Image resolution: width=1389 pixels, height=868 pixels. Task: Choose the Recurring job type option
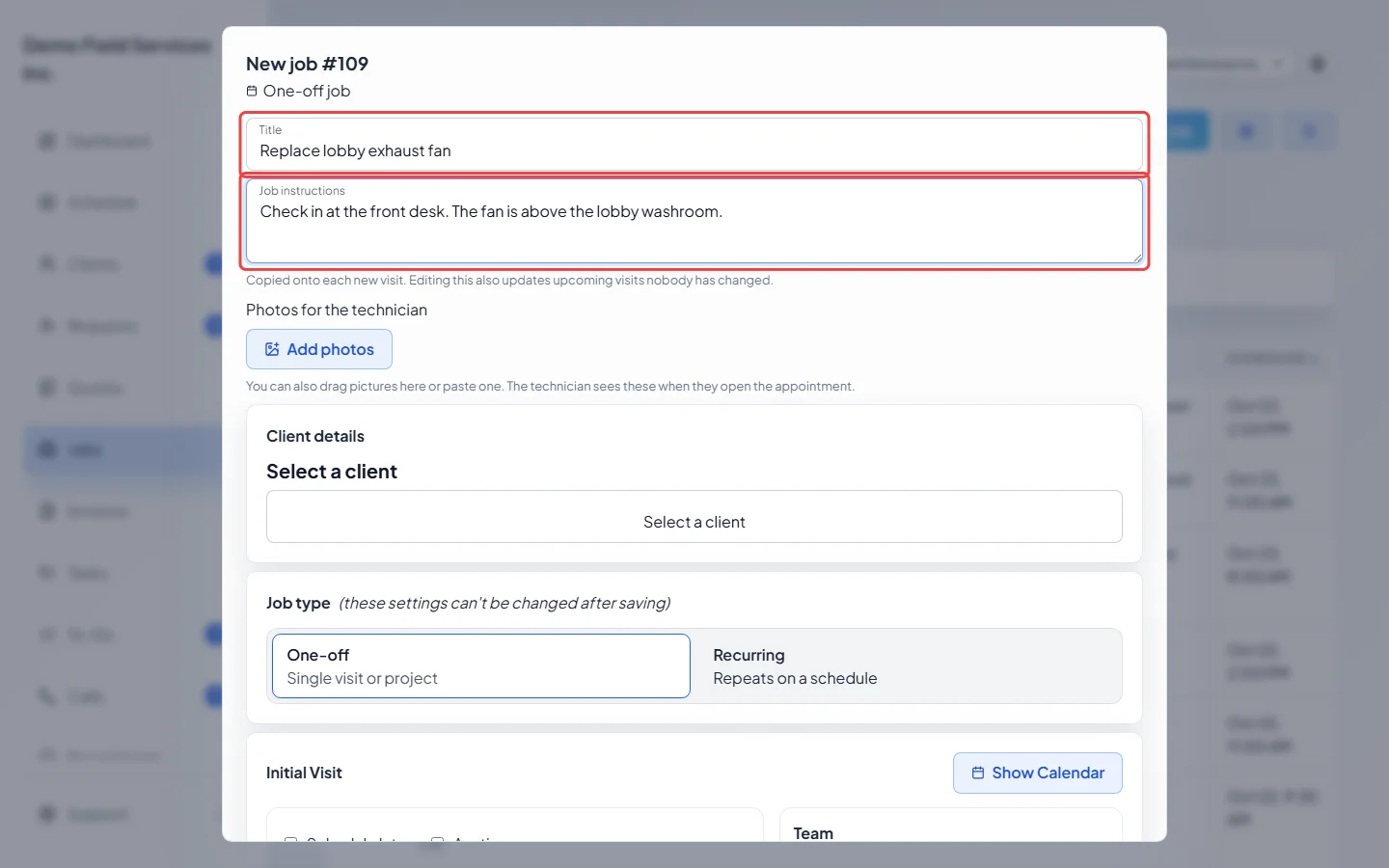[907, 665]
